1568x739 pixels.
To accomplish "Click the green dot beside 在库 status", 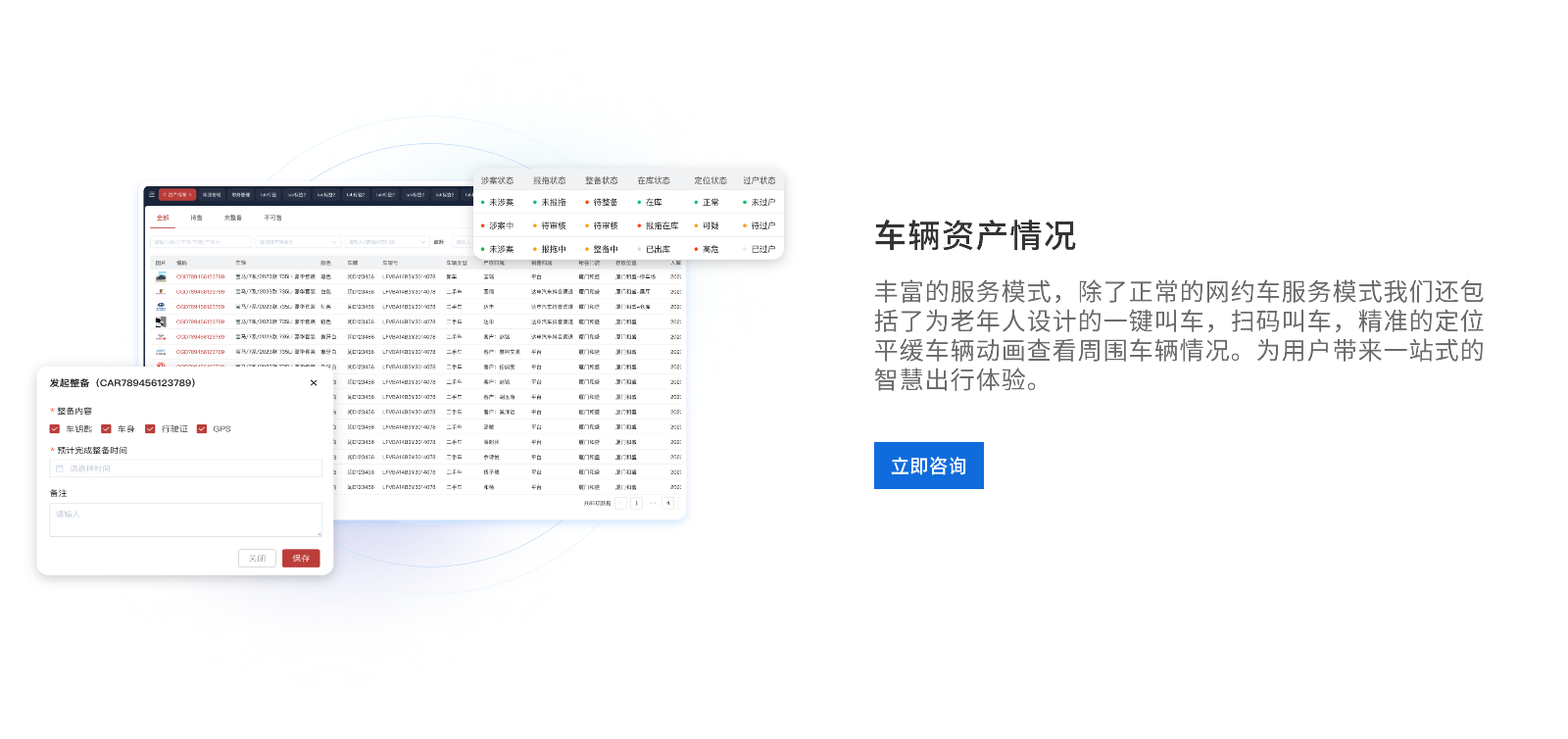I will pos(639,203).
